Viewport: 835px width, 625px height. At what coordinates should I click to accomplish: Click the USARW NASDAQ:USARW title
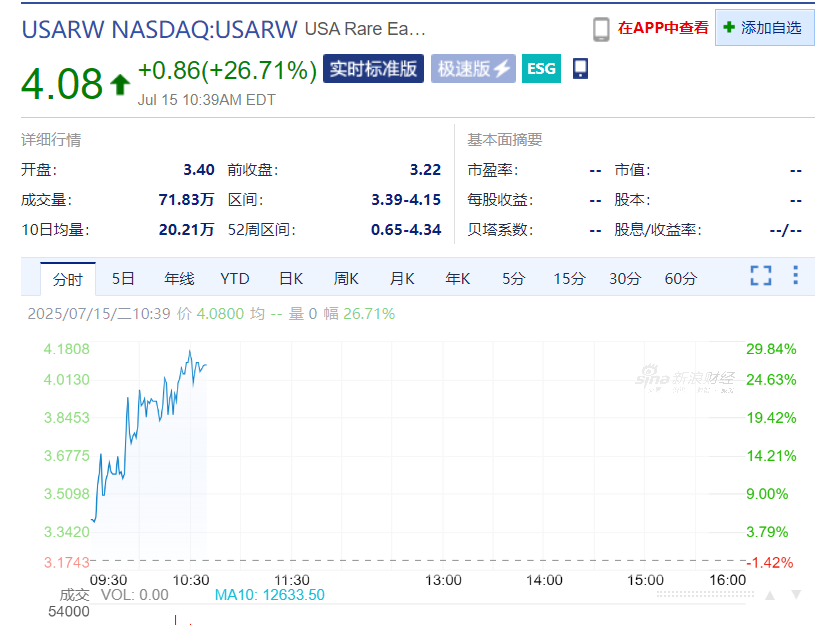[159, 29]
